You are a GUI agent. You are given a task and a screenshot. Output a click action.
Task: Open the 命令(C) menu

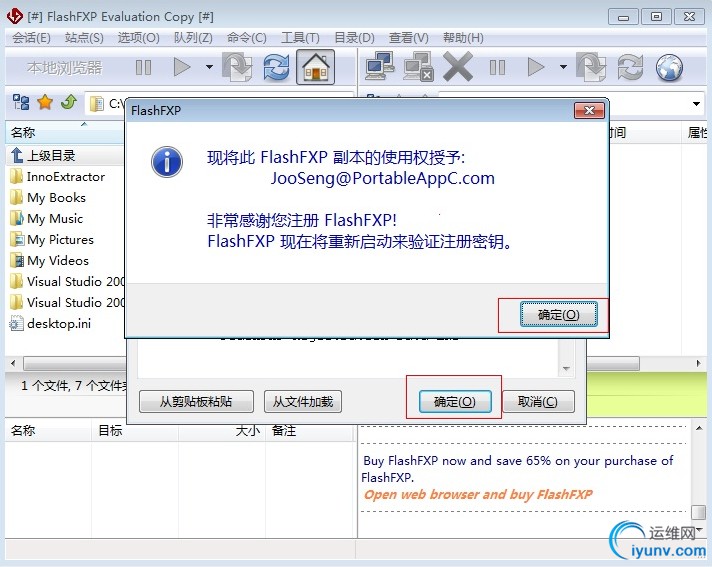(247, 38)
